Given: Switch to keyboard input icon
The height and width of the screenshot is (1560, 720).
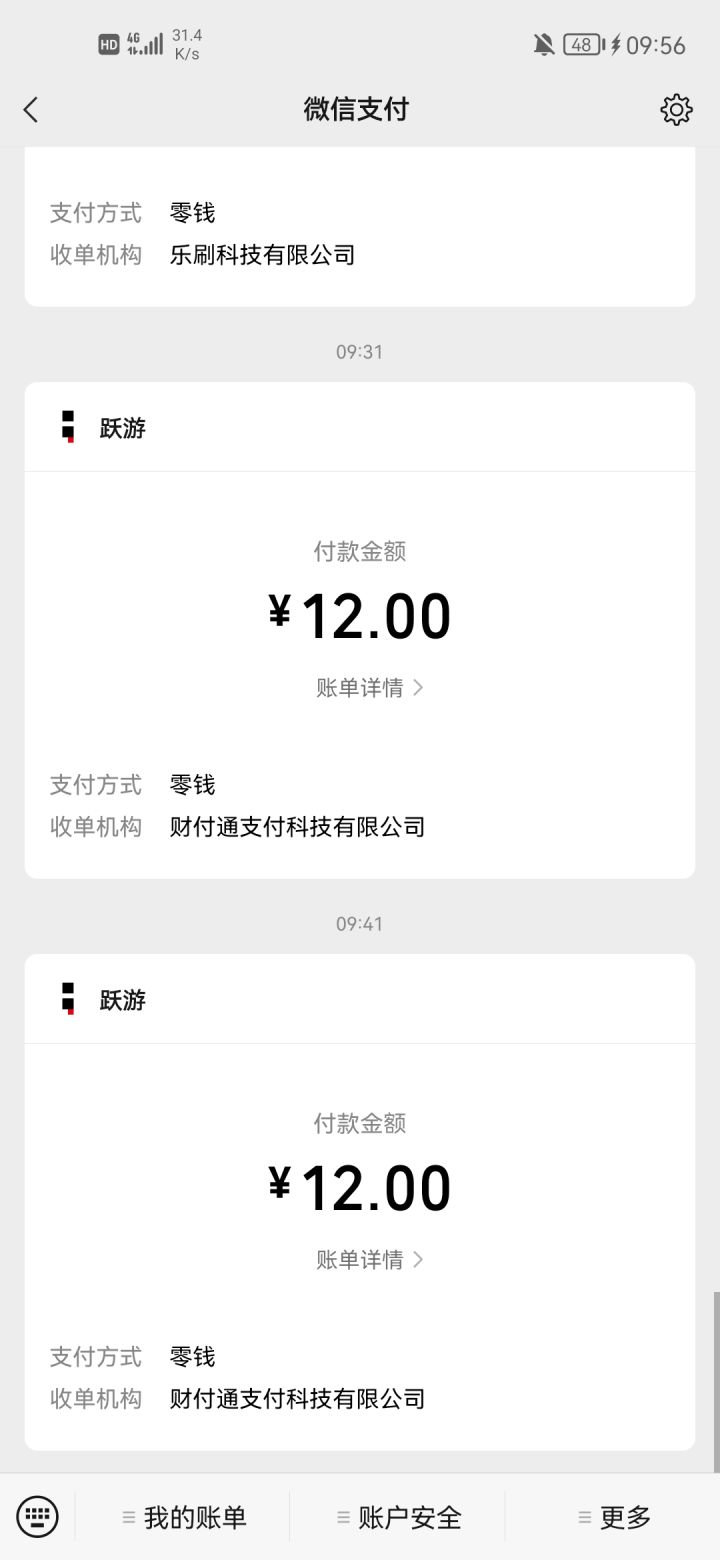Looking at the screenshot, I should point(38,1517).
